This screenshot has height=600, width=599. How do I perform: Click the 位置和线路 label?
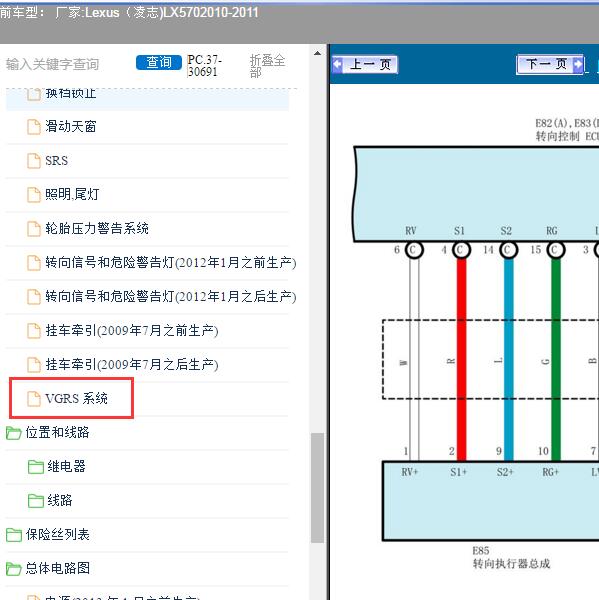tap(57, 432)
